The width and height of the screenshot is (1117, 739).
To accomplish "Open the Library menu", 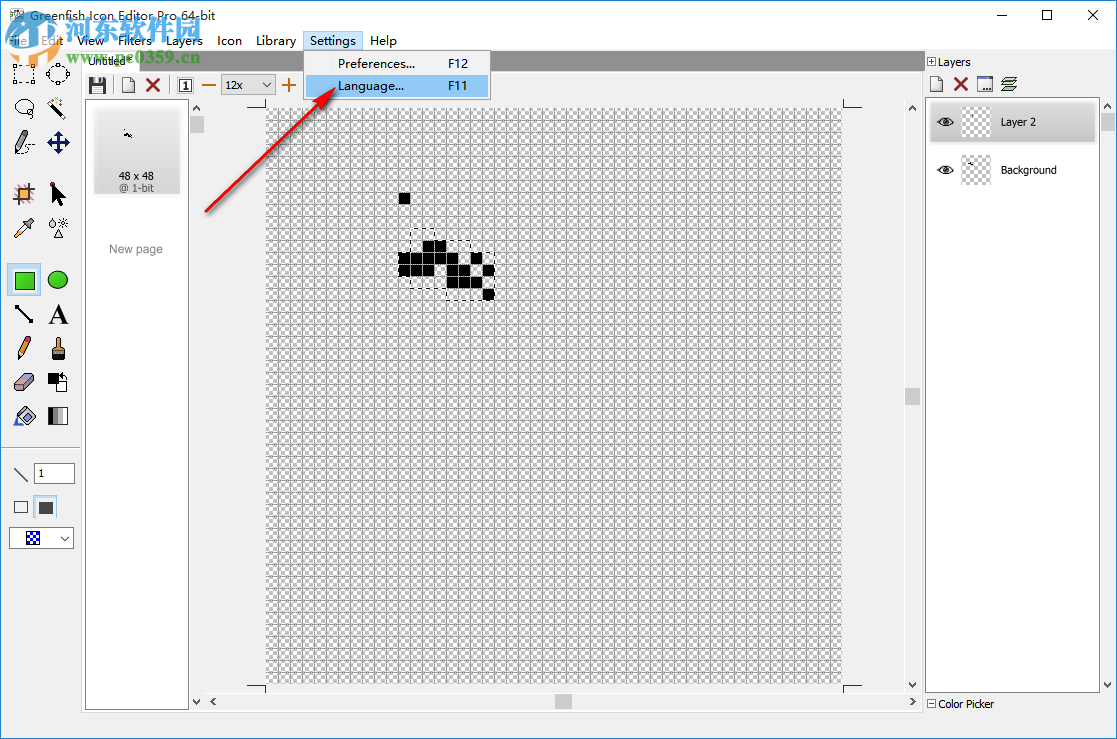I will point(276,41).
